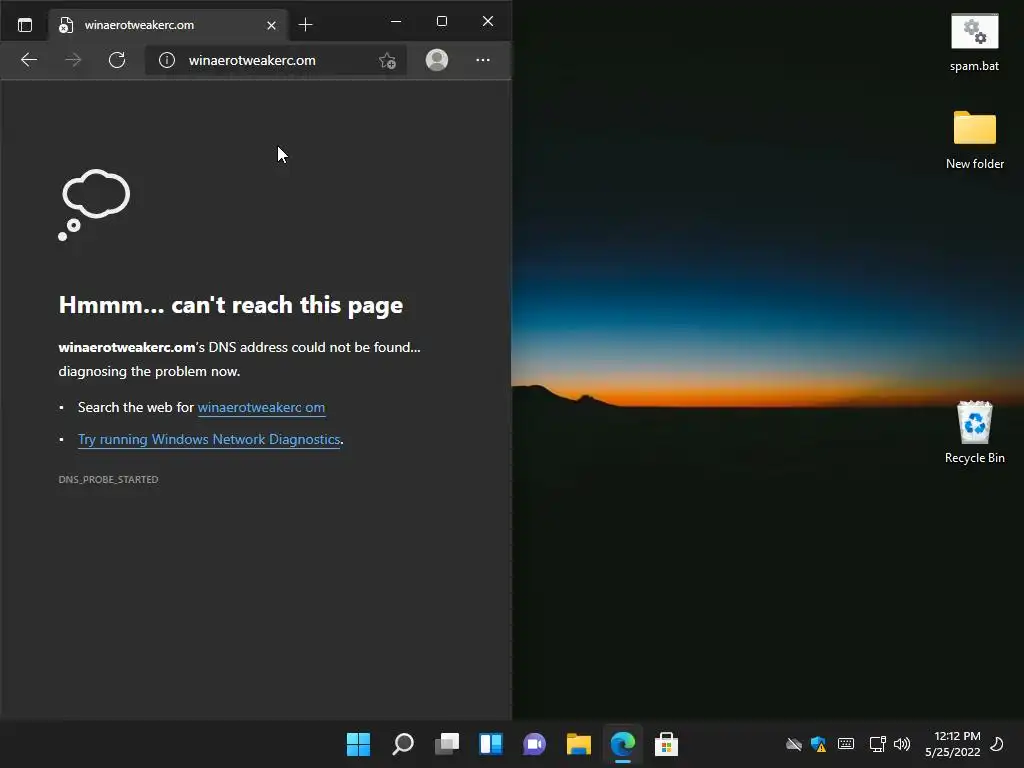Click the thought cloud error illustration
This screenshot has width=1024, height=768.
coord(94,205)
